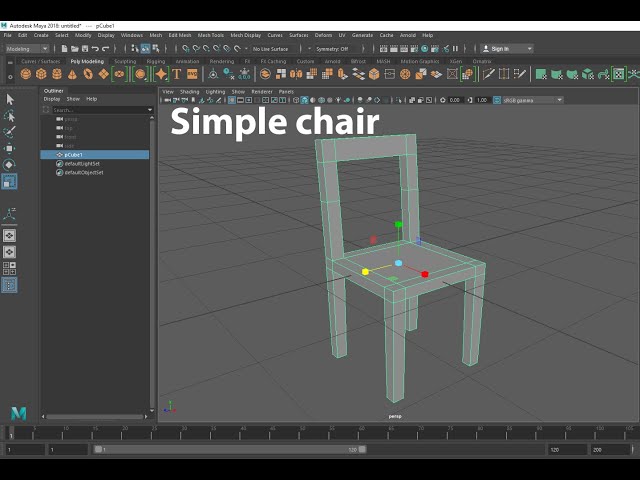Create a polygon cylinder from the shelf
The width and height of the screenshot is (640, 480).
[57, 74]
